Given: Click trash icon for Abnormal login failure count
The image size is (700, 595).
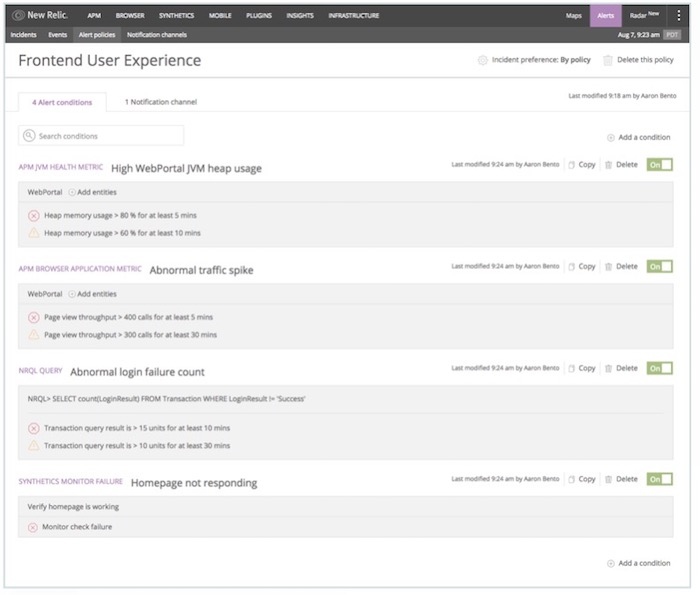Looking at the screenshot, I should point(608,368).
